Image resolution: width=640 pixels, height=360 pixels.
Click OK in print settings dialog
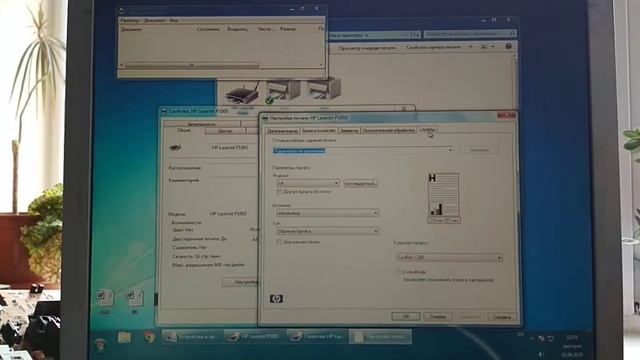click(x=406, y=316)
